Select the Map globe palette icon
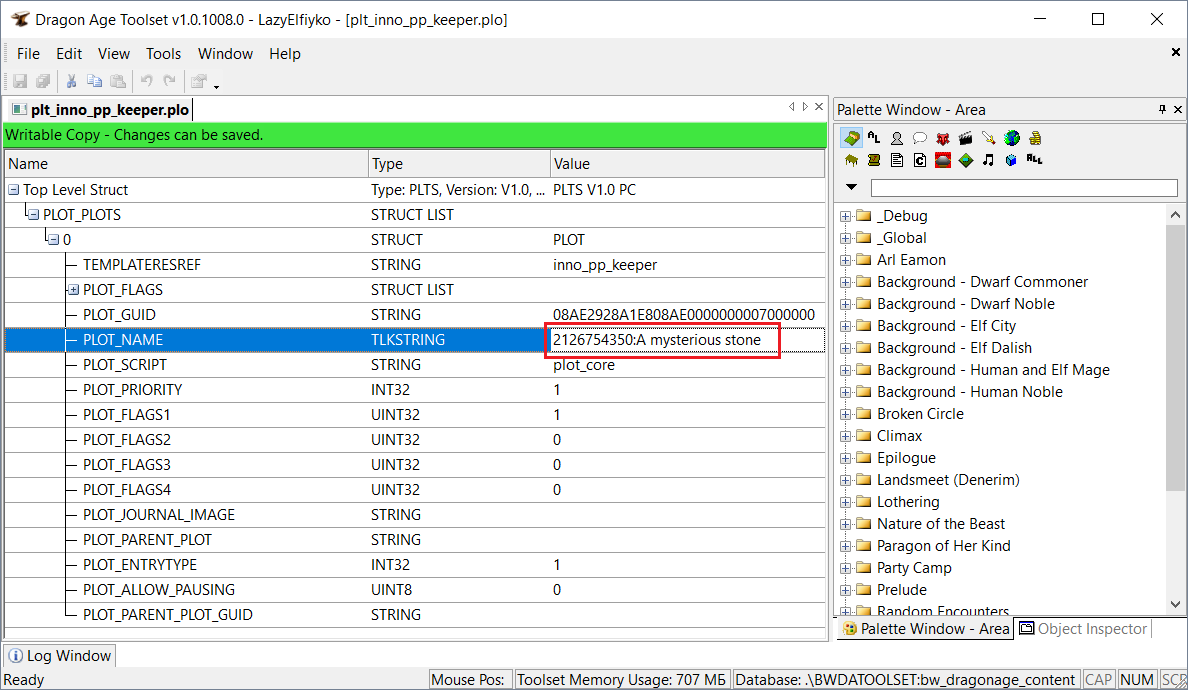 click(x=1011, y=138)
